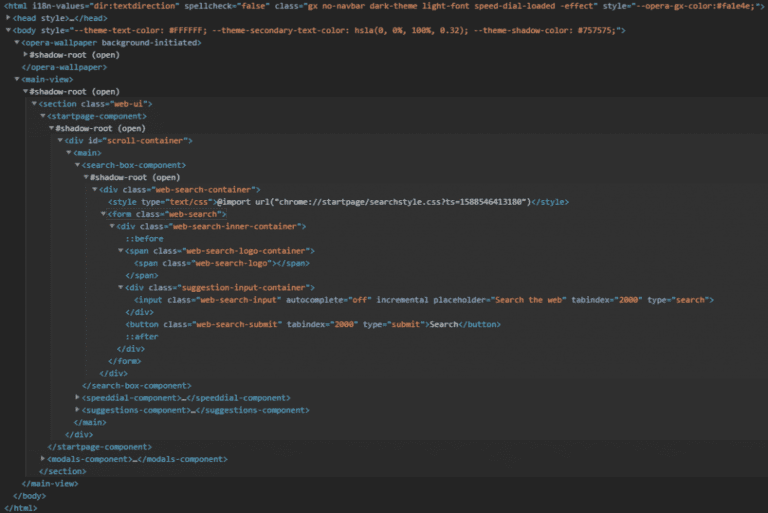Collapse the suggestion-input-container div
768x513 pixels.
click(x=119, y=287)
